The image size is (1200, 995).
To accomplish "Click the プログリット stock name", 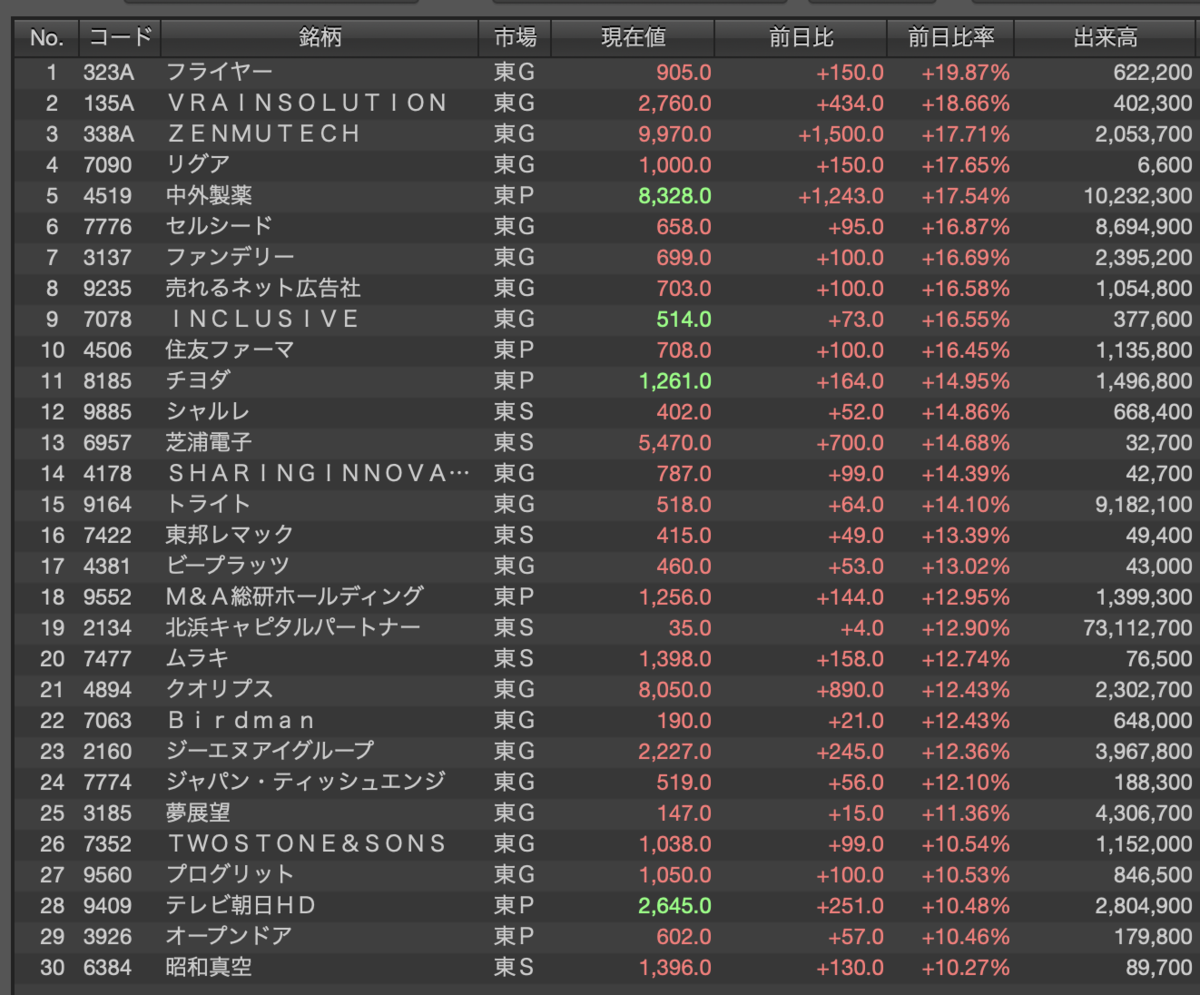I will 230,875.
